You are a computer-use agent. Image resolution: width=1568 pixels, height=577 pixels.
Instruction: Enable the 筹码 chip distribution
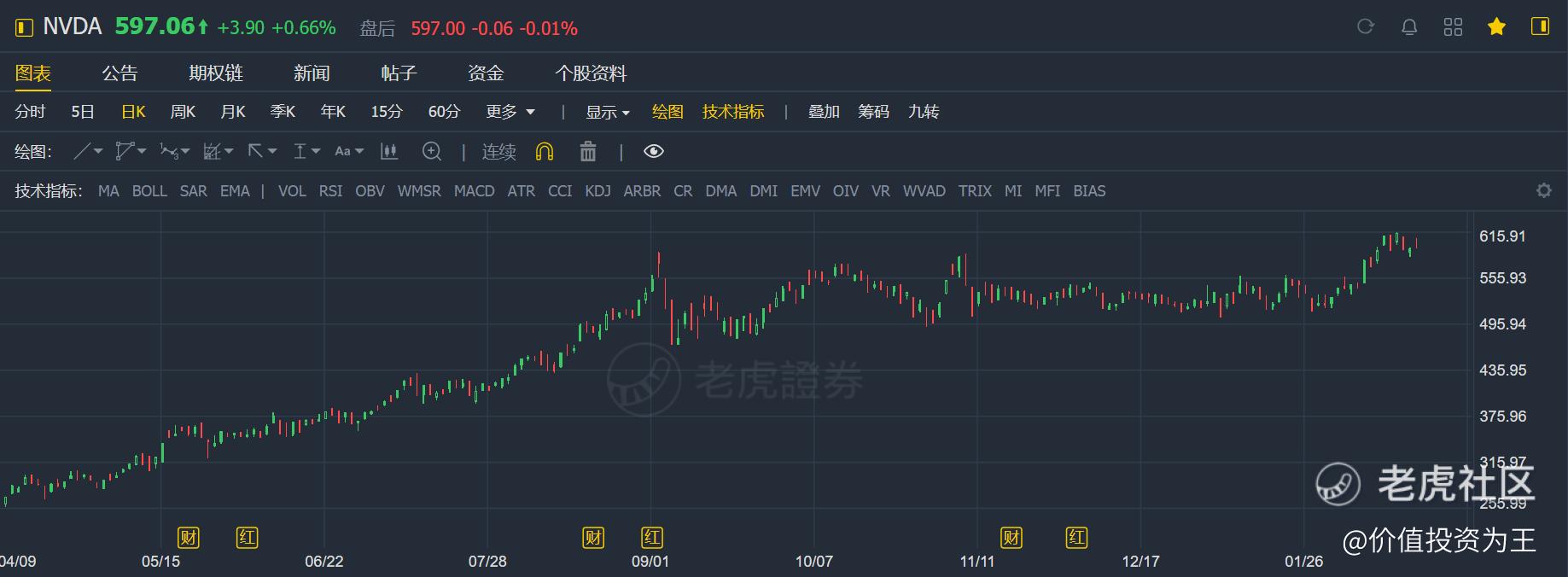[873, 112]
